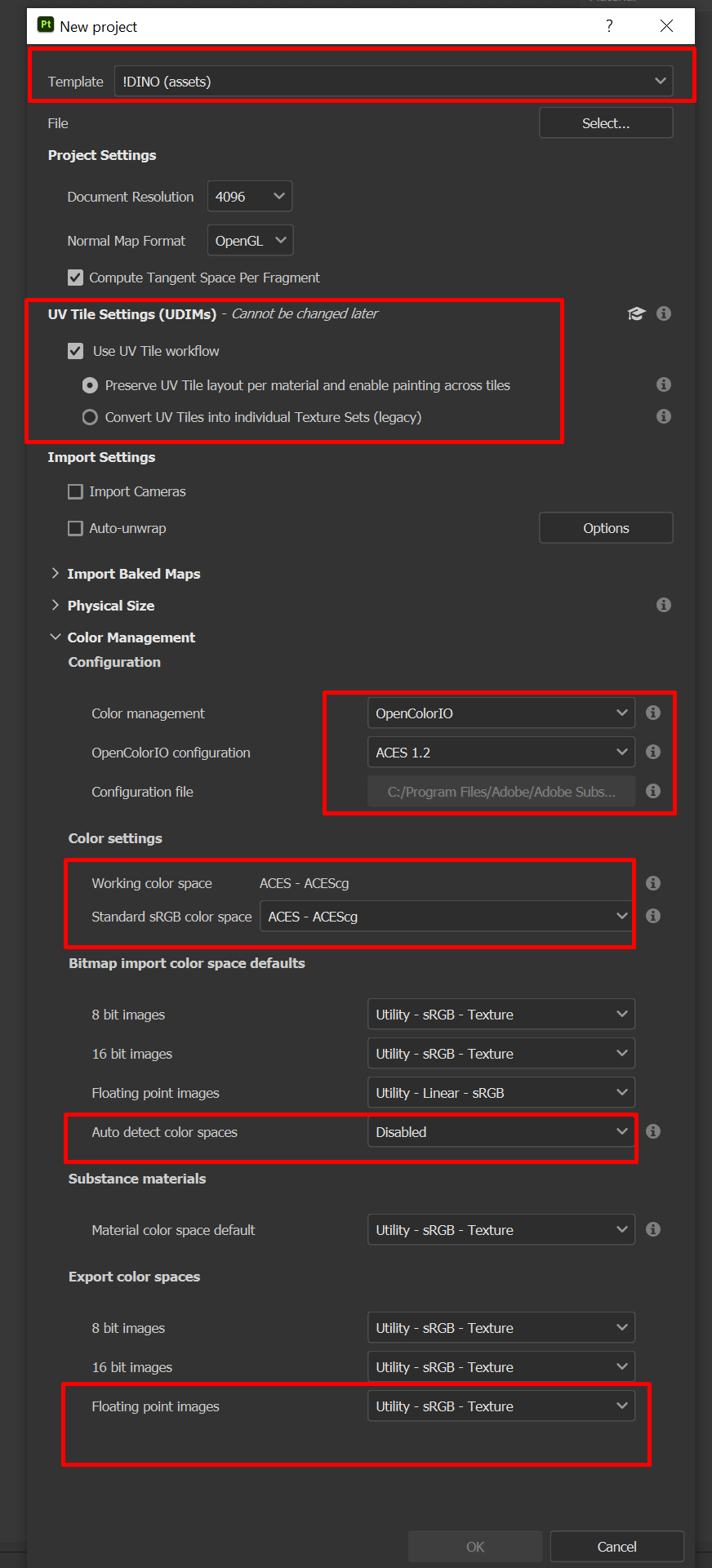The width and height of the screenshot is (712, 1568).
Task: Click the Substance Painter logo icon in title bar
Action: [x=46, y=25]
